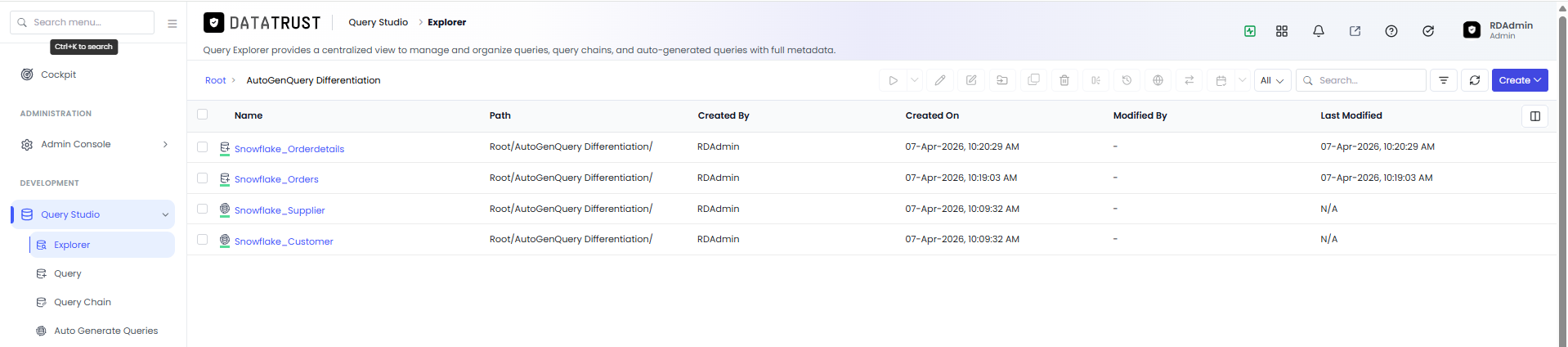The width and height of the screenshot is (1568, 347).
Task: Click the copy/duplicate toolbar icon
Action: click(1033, 80)
